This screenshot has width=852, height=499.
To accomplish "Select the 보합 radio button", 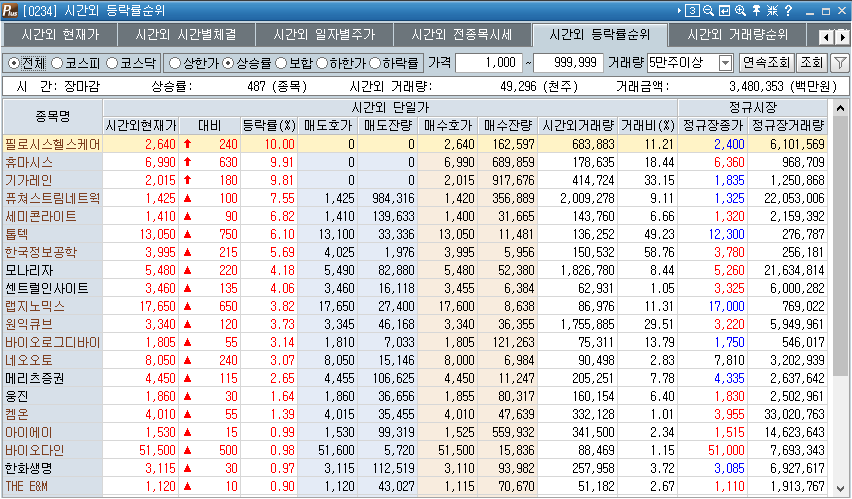I will pos(281,63).
